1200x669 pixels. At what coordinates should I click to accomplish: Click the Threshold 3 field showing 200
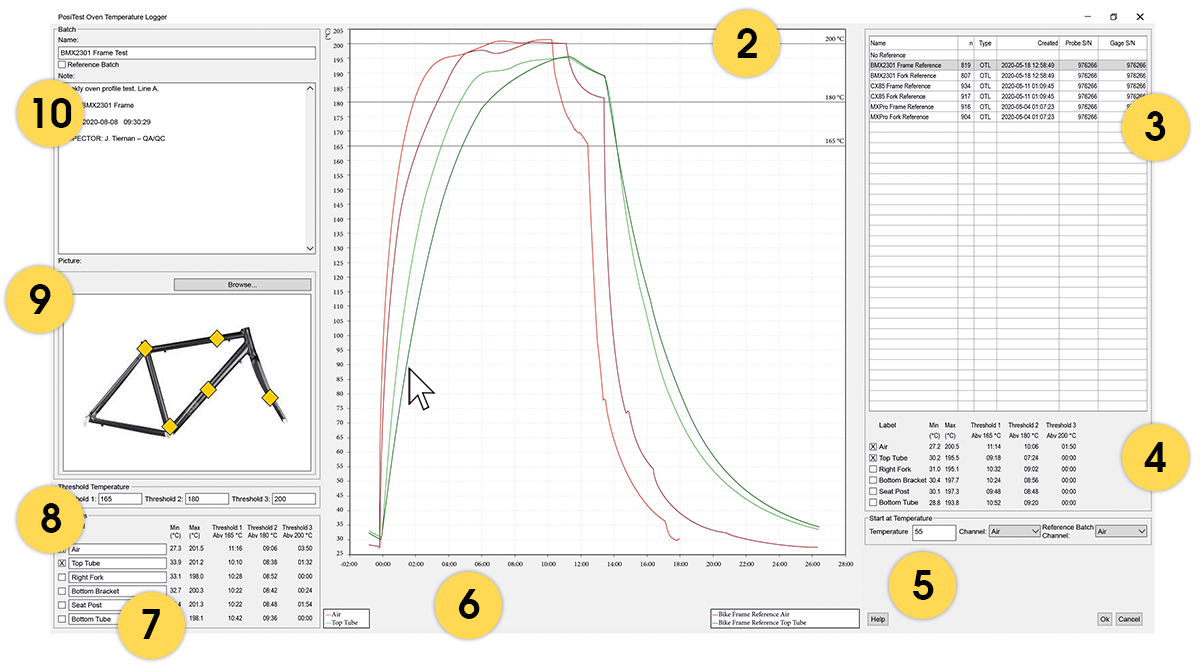[293, 497]
